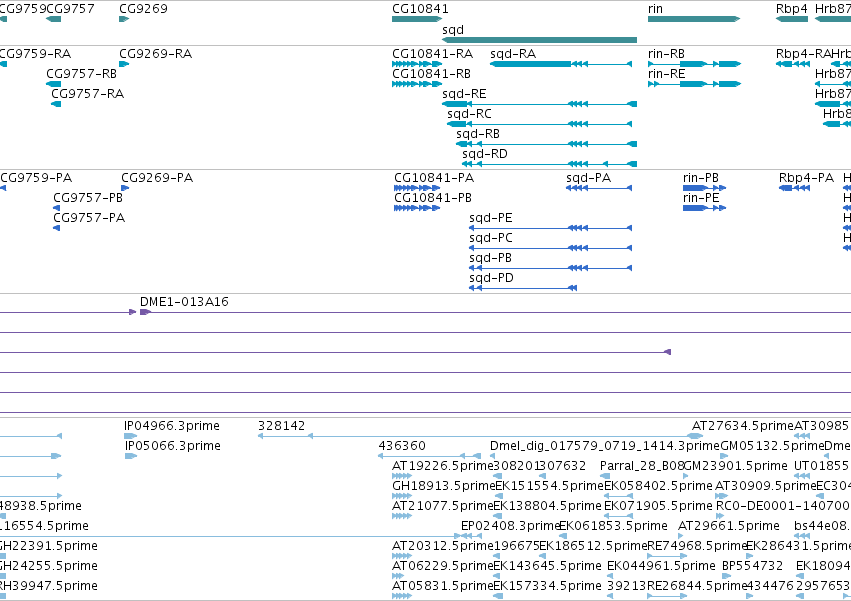Viewport: 851px width, 601px height.
Task: Click the sqd-PA protein label
Action: pyautogui.click(x=588, y=178)
